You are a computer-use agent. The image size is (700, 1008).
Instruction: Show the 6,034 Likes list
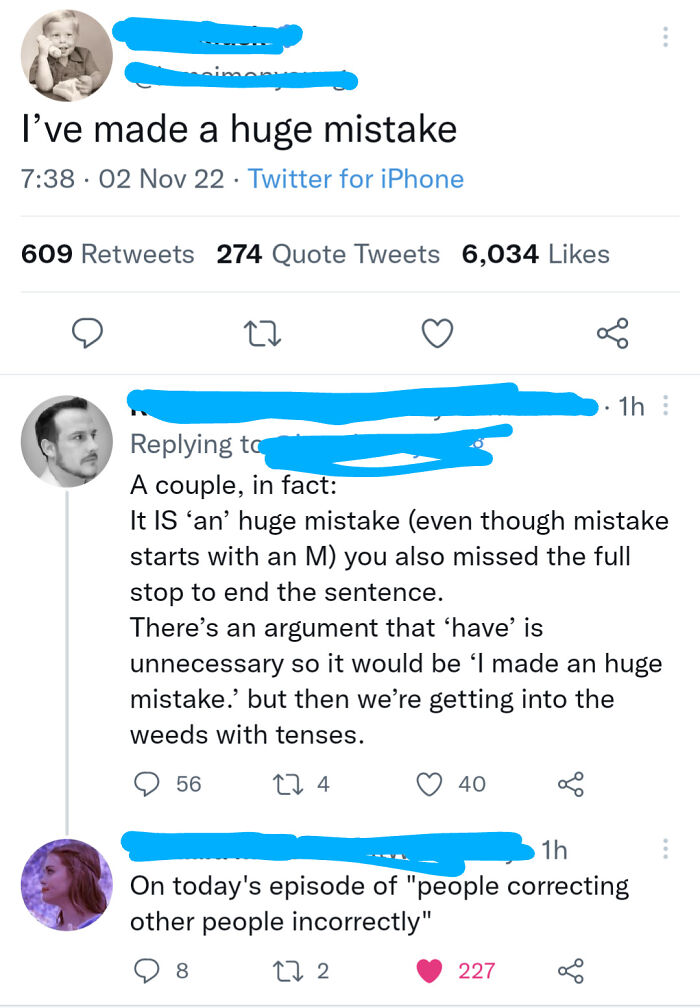point(535,254)
